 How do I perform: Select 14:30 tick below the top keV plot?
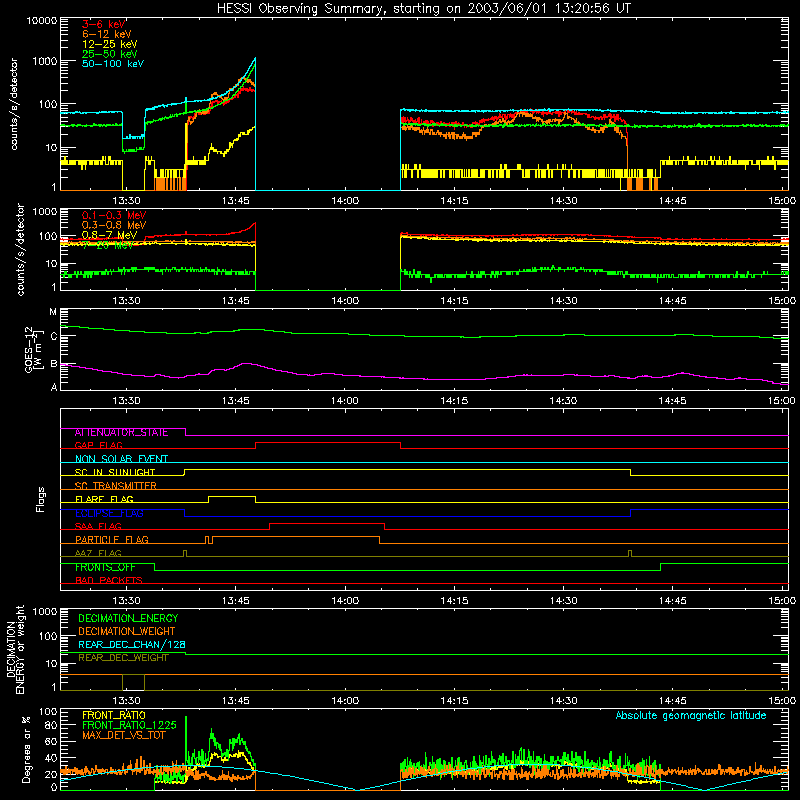[563, 201]
